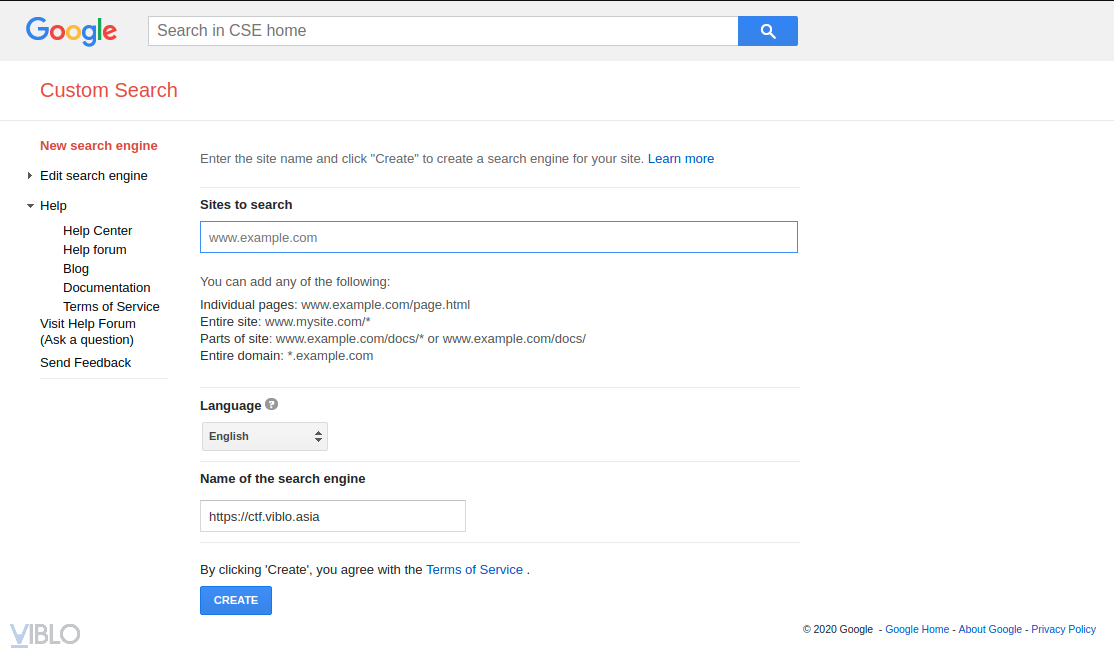Open the Language dropdown
This screenshot has width=1114, height=658.
coord(265,436)
